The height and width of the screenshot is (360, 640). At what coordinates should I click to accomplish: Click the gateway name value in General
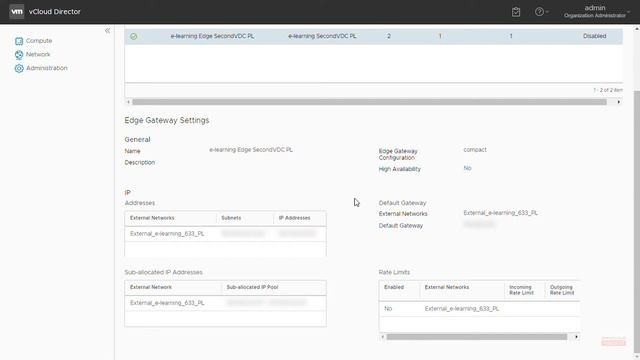coord(251,150)
